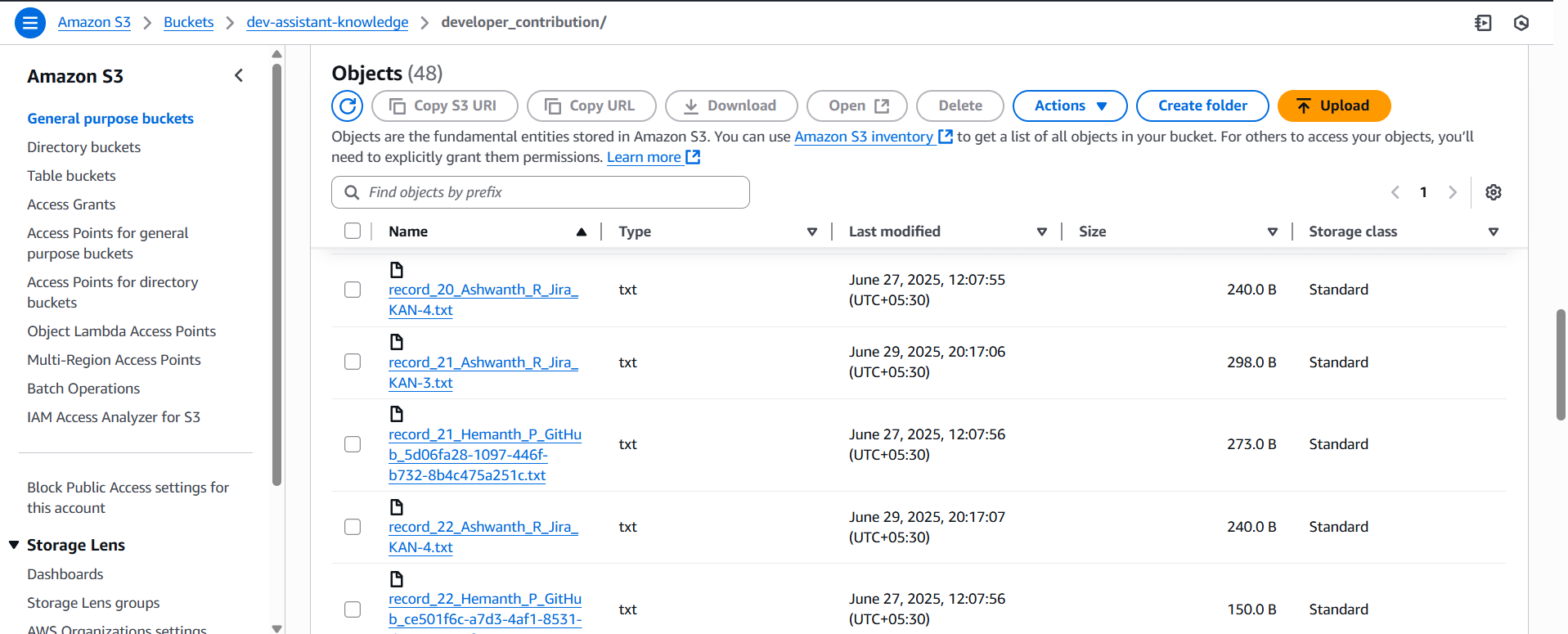1568x634 pixels.
Task: Open Storage Lens Dashboards
Action: (x=65, y=574)
